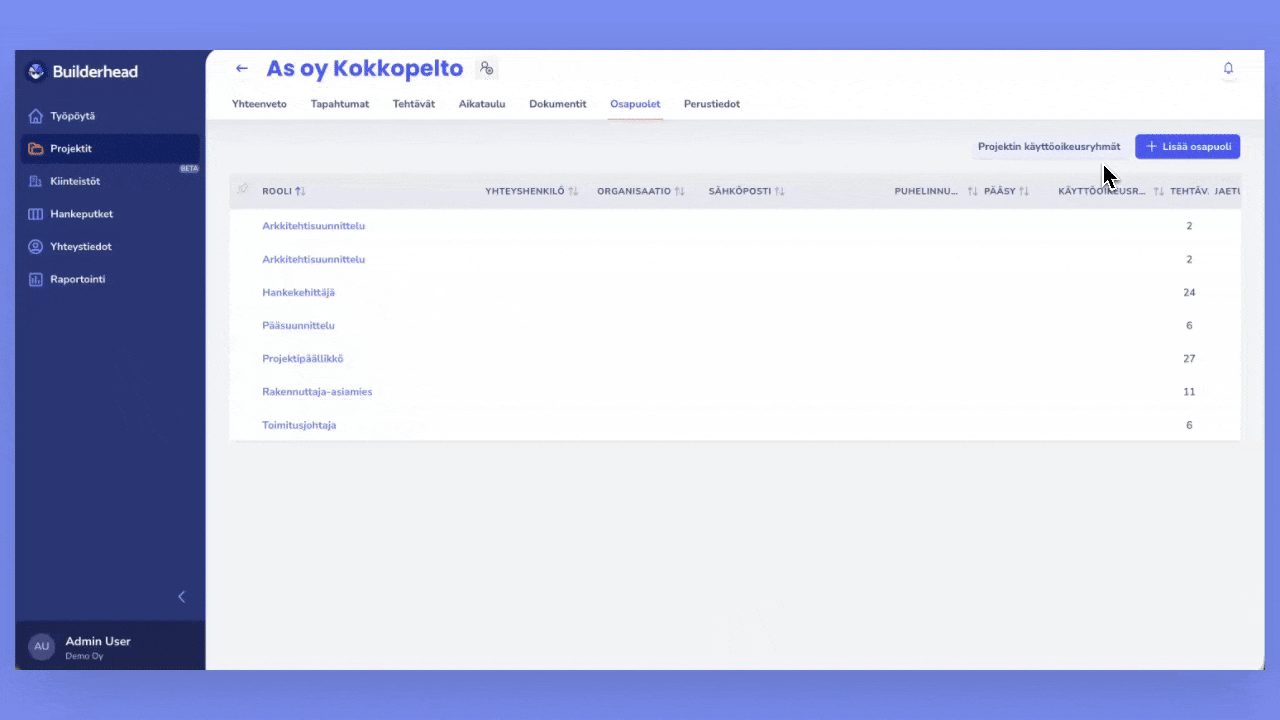The image size is (1280, 720).
Task: Select the Rakennuttaja-asiamies row link
Action: (x=317, y=392)
